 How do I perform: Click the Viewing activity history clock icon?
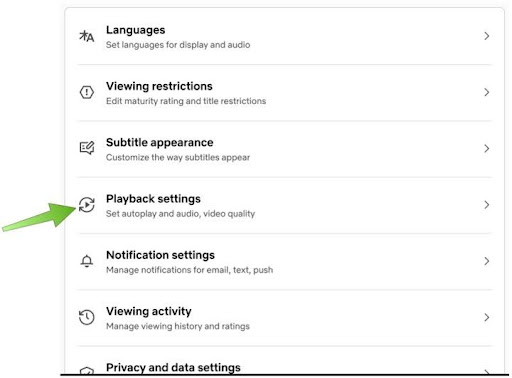tap(87, 317)
